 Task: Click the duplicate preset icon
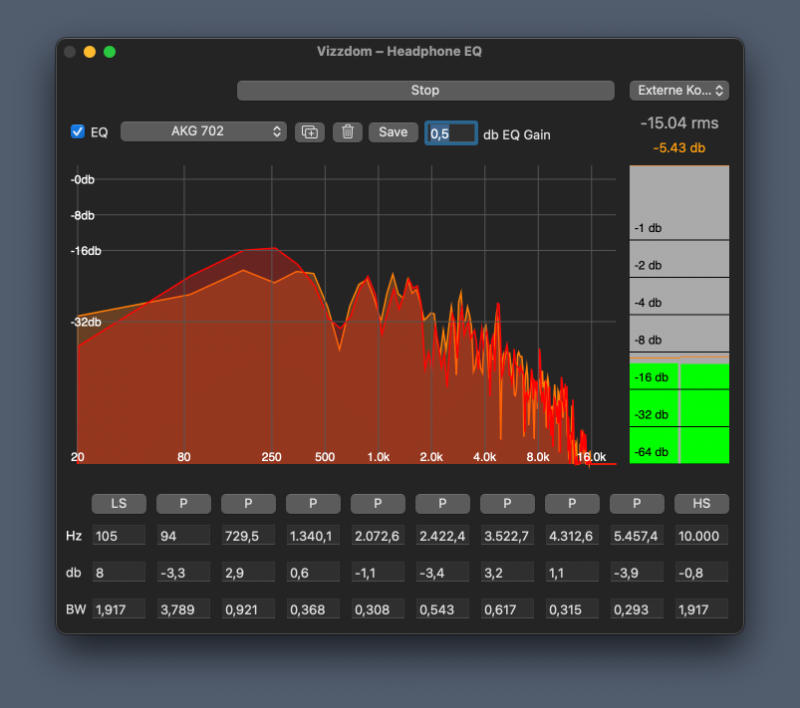coord(309,132)
